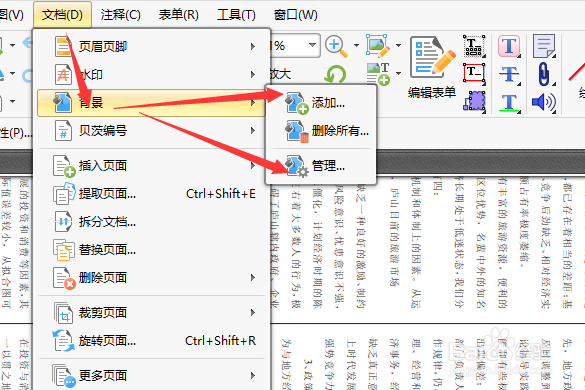This screenshot has height=390, width=585.
Task: Expand the 裁剪页面 submenu arrow
Action: click(253, 313)
